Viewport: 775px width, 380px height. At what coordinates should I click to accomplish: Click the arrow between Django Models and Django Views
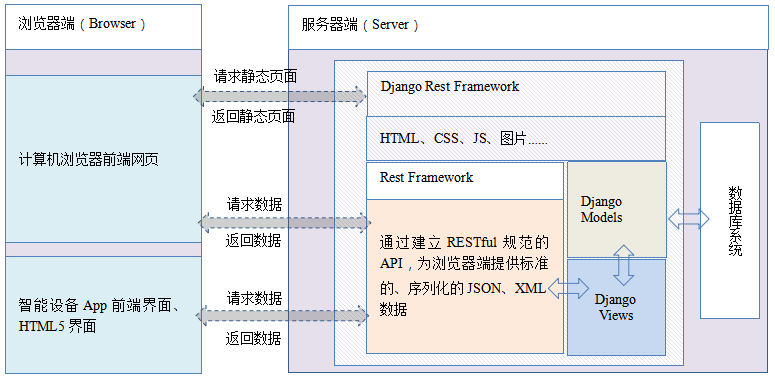pyautogui.click(x=623, y=265)
